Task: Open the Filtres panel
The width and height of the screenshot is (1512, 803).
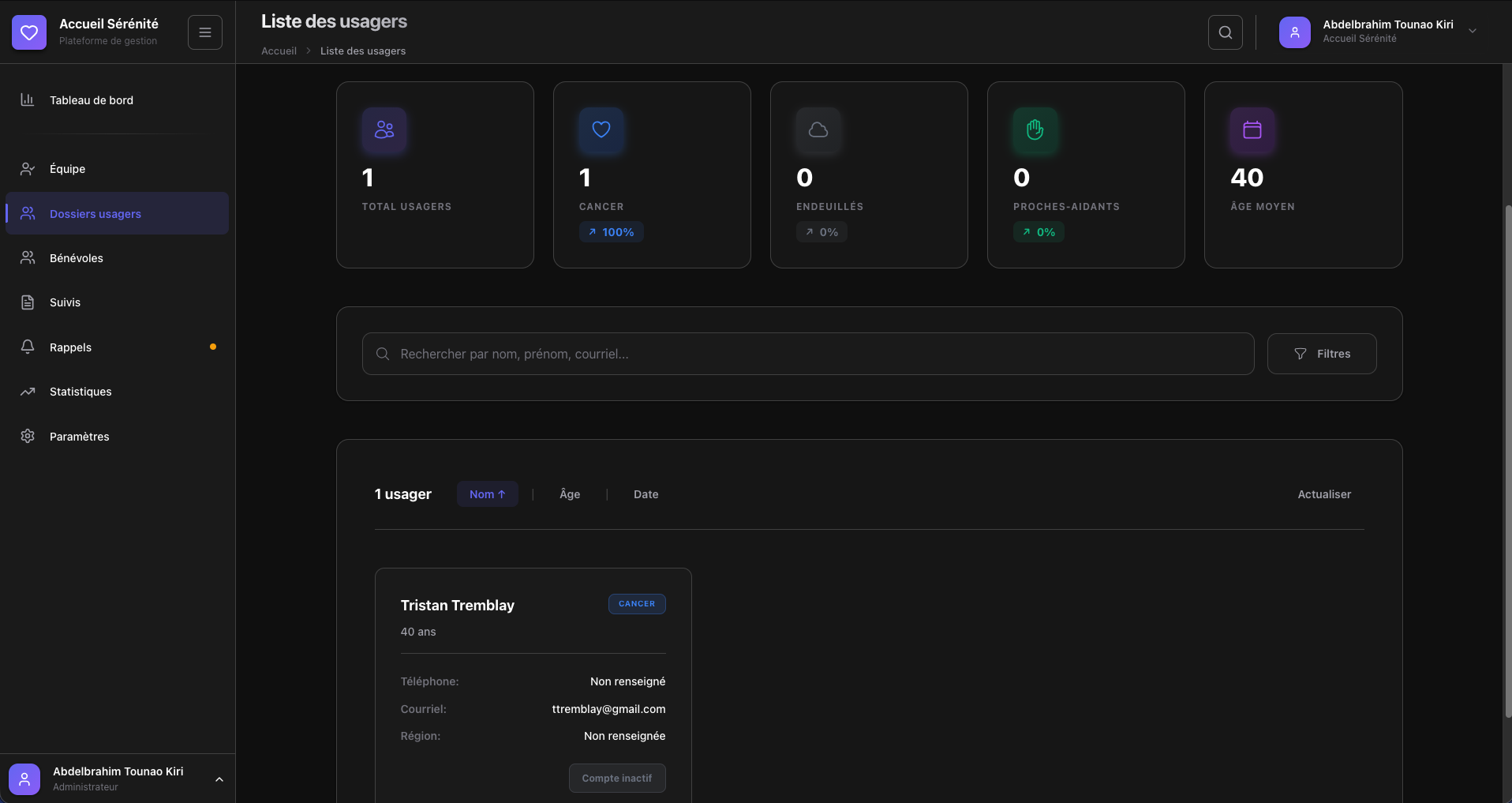Action: tap(1322, 354)
